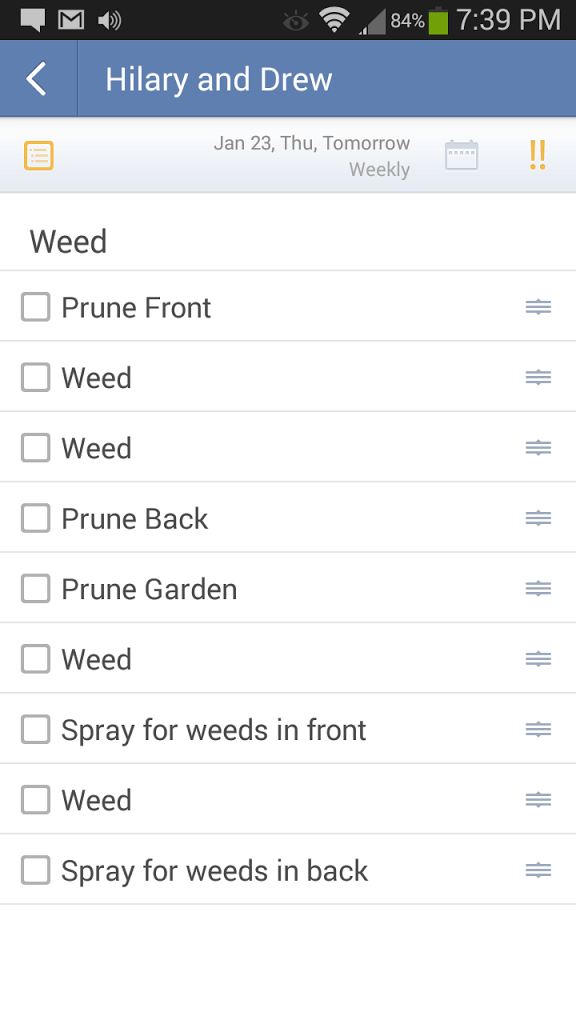Tap reorder handle for Spray for weeds in front
The height and width of the screenshot is (1024, 576).
point(538,729)
